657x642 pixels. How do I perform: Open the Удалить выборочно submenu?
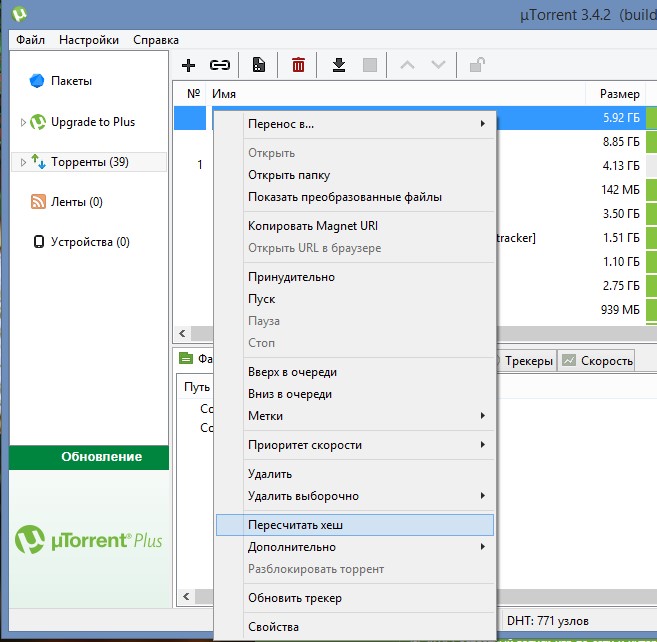(355, 496)
